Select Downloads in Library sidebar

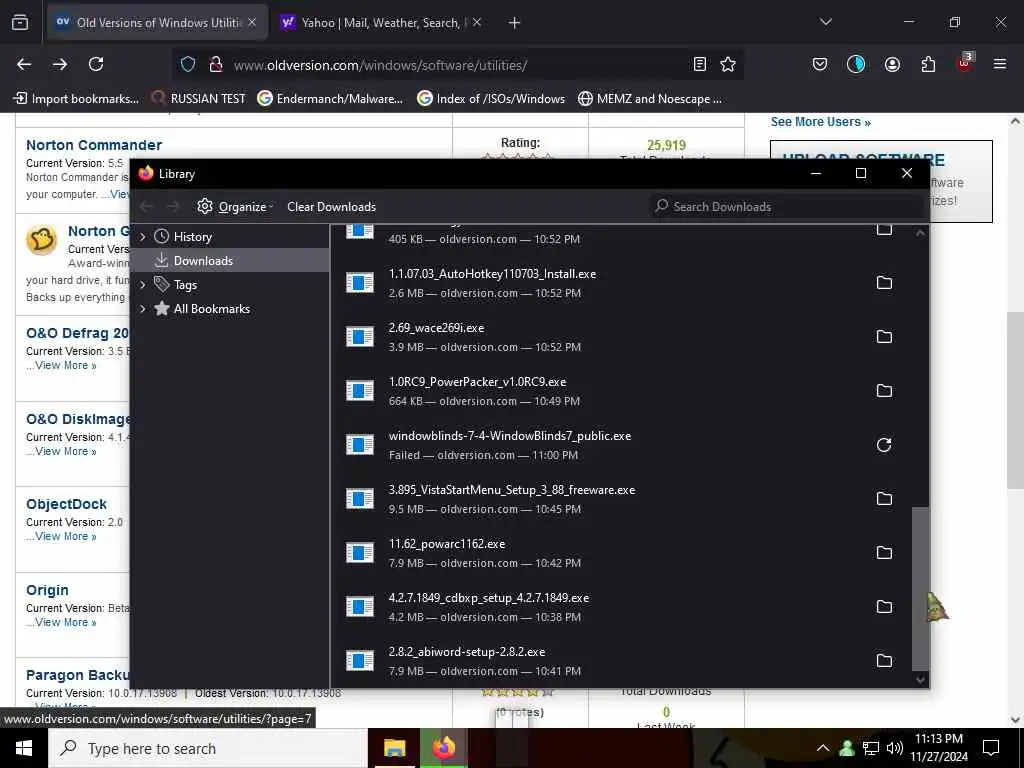coord(230,261)
